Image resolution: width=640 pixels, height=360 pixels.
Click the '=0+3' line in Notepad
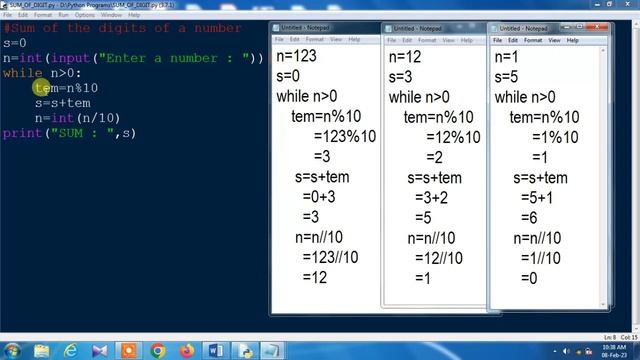[319, 197]
